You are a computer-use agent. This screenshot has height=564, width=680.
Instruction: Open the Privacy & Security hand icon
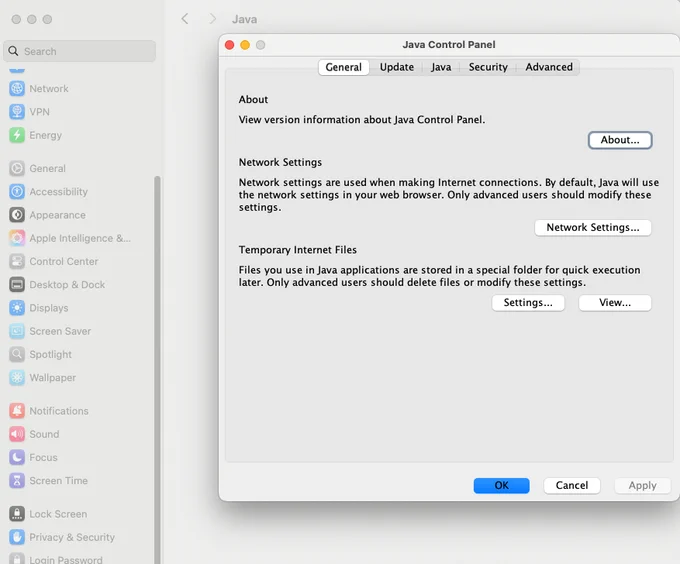[17, 537]
